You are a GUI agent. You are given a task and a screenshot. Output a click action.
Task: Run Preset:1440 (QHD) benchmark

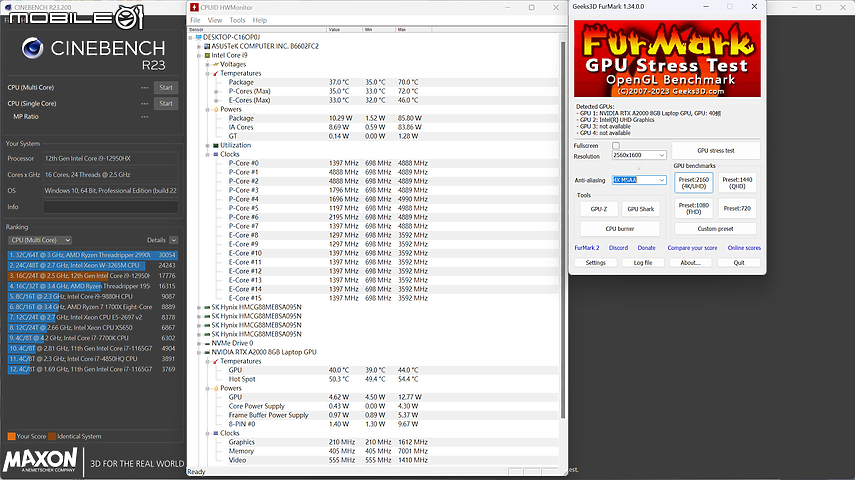click(737, 183)
